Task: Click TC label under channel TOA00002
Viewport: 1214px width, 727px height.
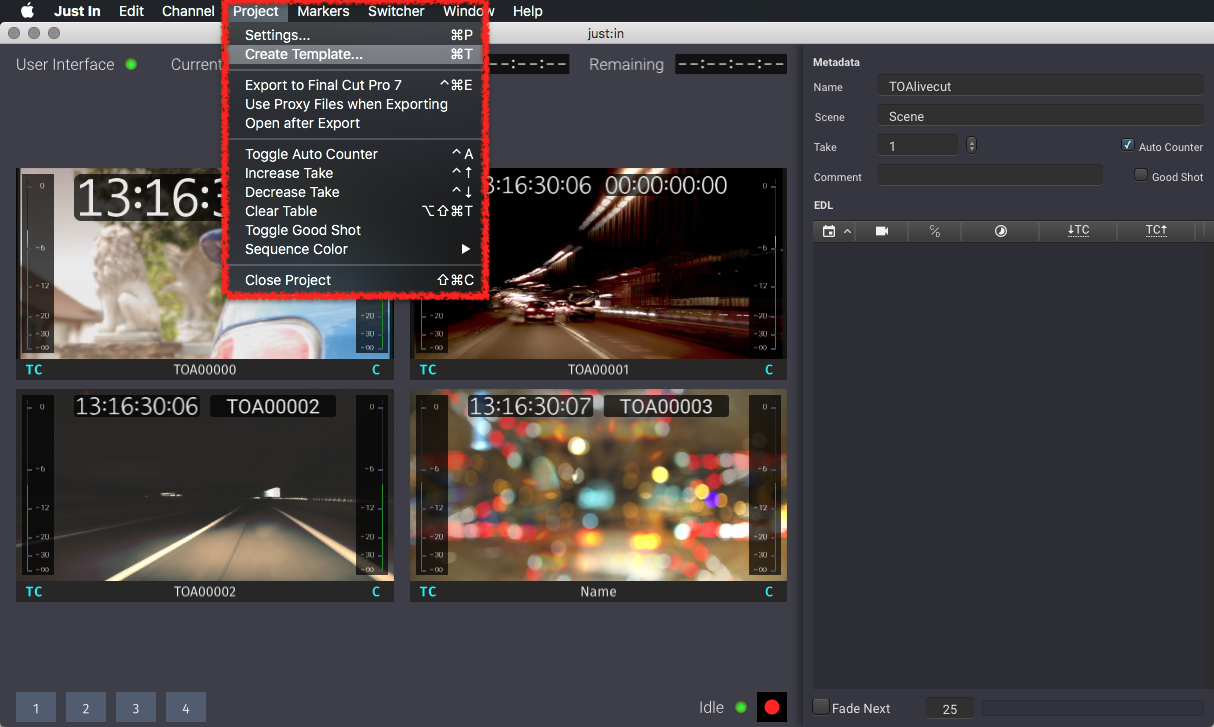Action: (34, 592)
